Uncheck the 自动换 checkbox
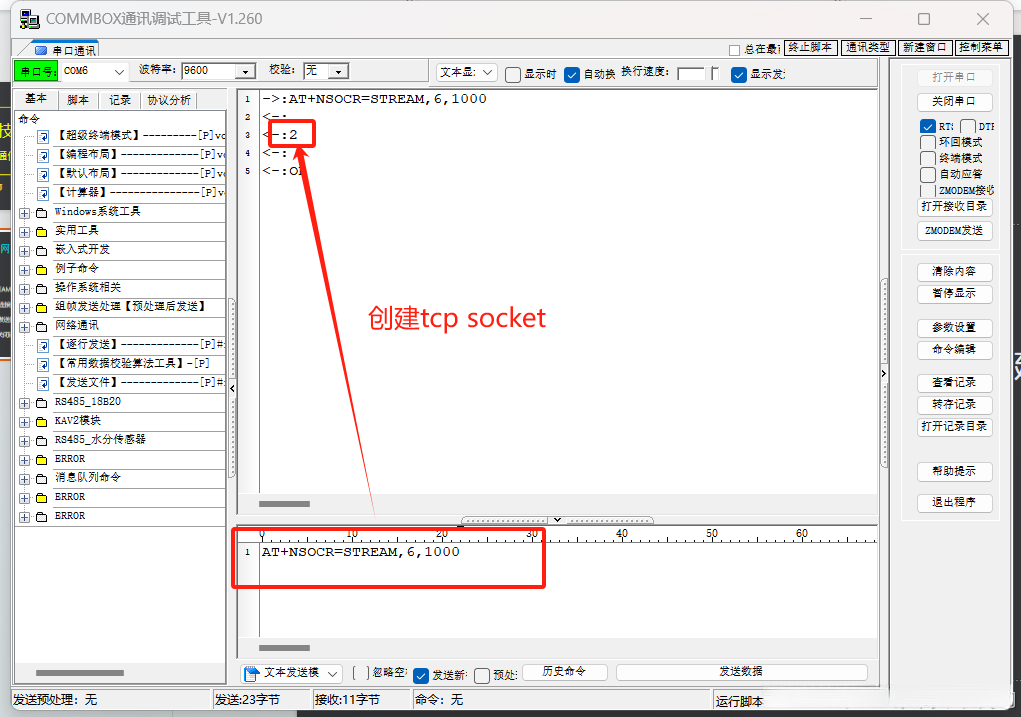The width and height of the screenshot is (1021, 717). [572, 75]
